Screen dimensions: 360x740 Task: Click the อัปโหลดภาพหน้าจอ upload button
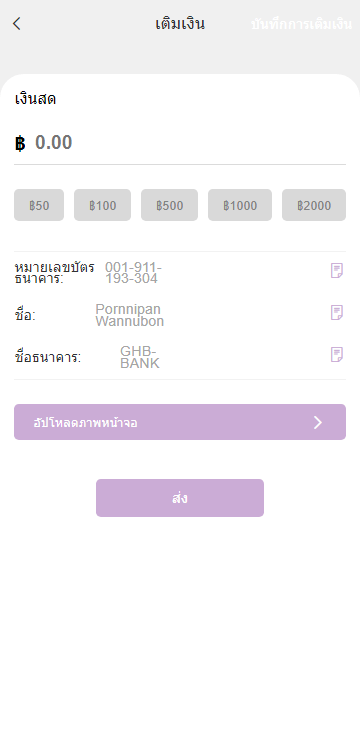point(180,422)
